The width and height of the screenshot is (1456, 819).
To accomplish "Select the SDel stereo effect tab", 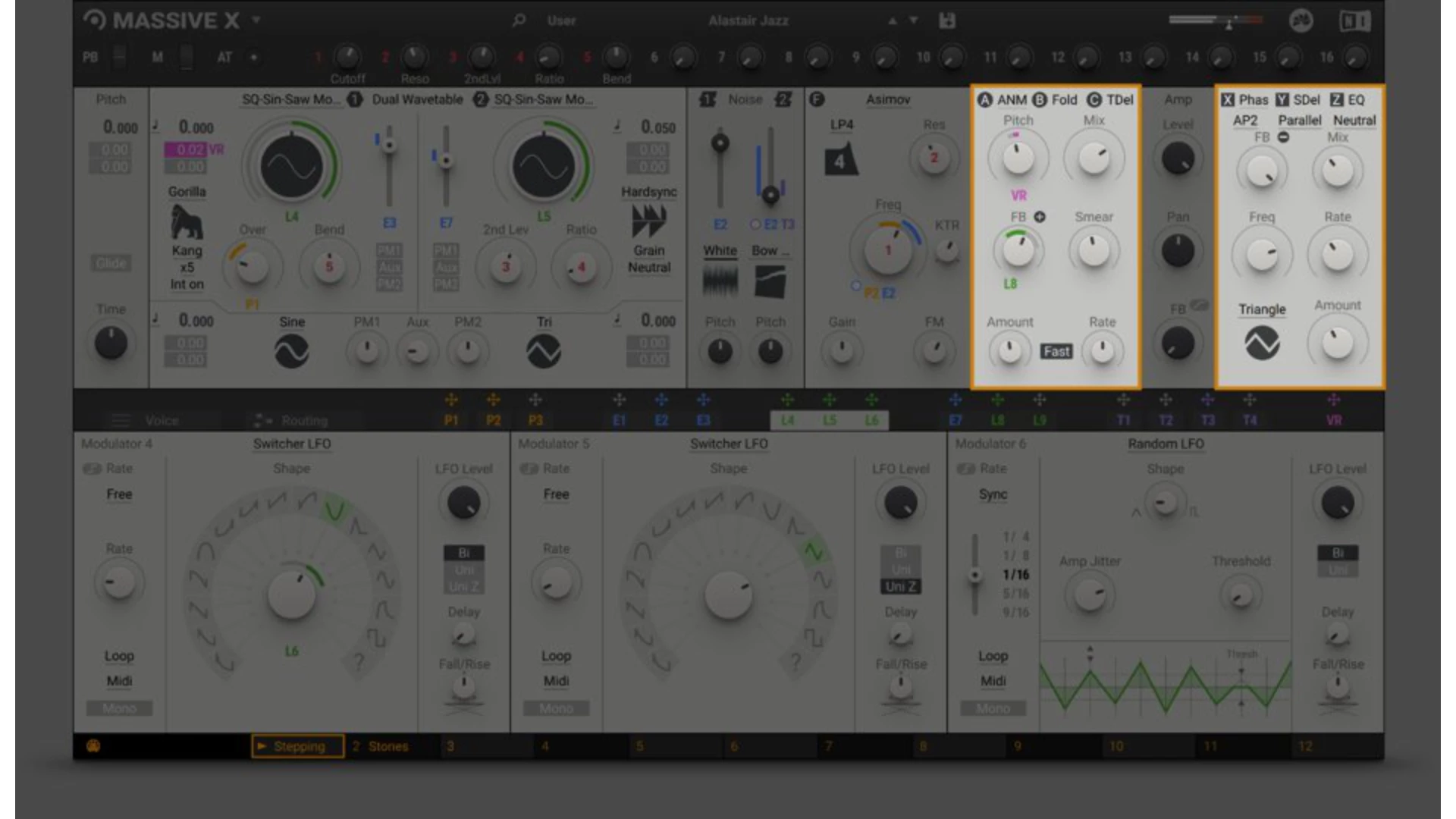I will click(1298, 99).
